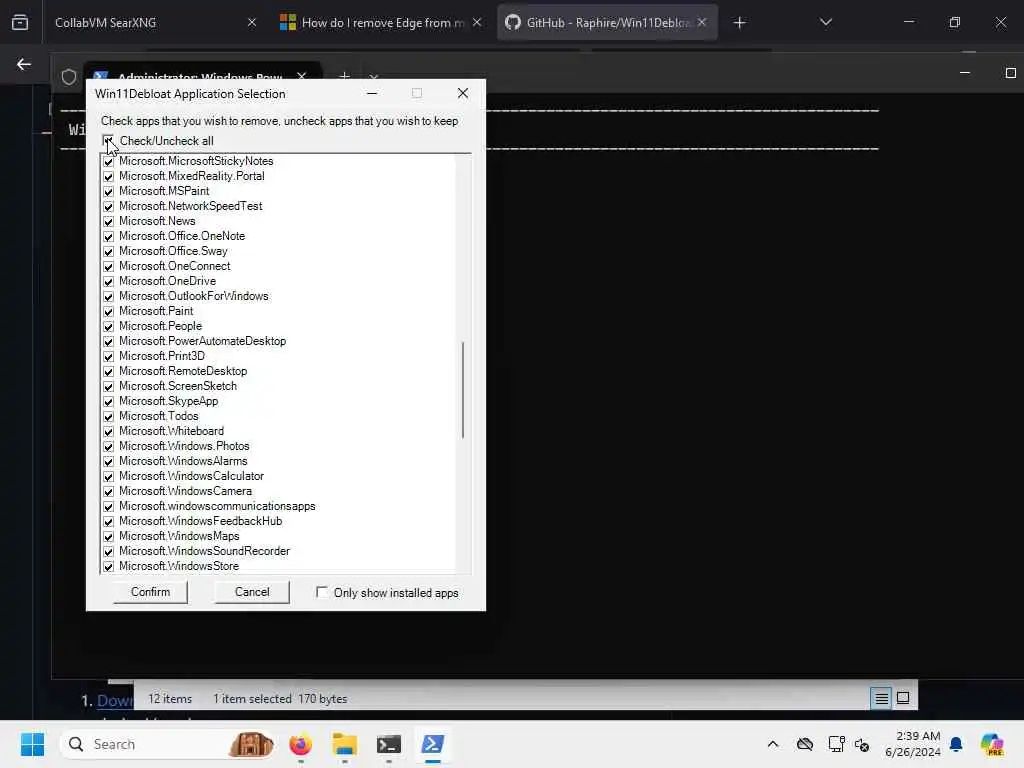Toggle the Check/Uncheck all checkbox

(x=108, y=141)
